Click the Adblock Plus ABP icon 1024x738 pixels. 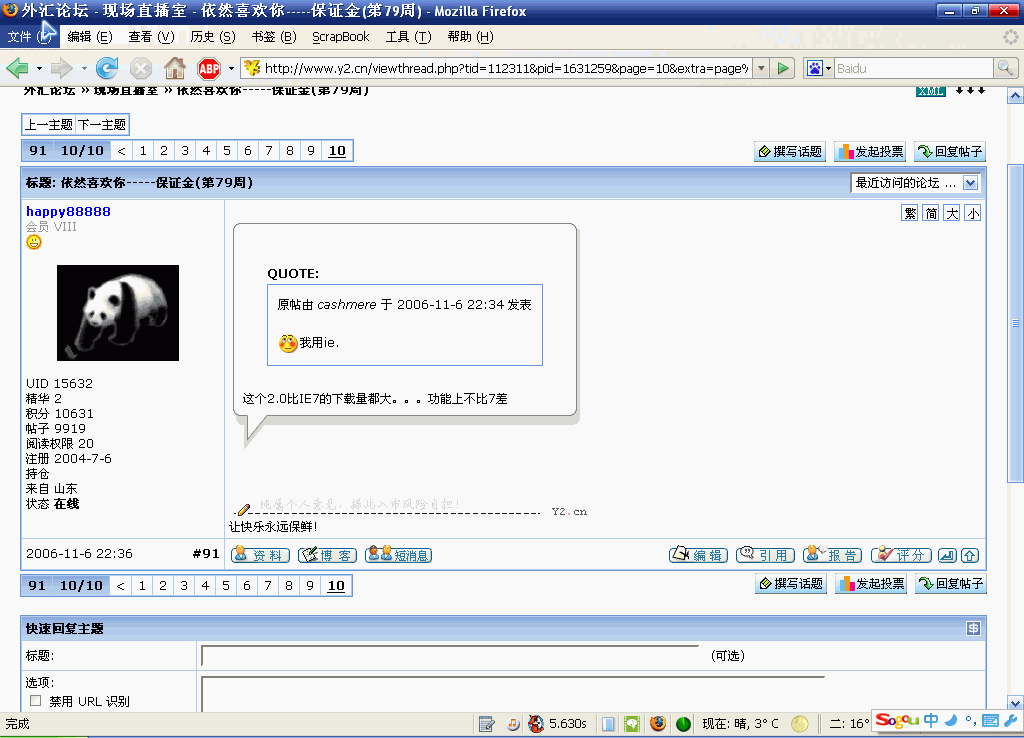click(209, 68)
